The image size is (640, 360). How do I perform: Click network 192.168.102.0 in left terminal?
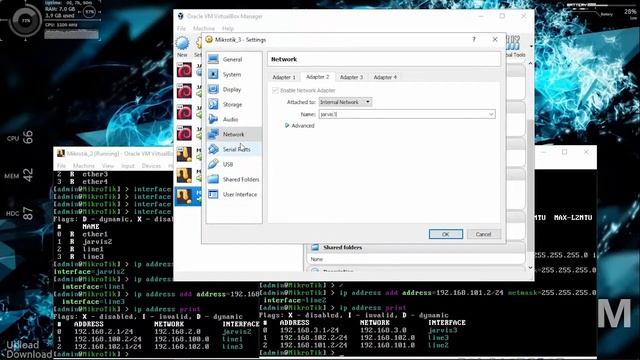(x=182, y=347)
